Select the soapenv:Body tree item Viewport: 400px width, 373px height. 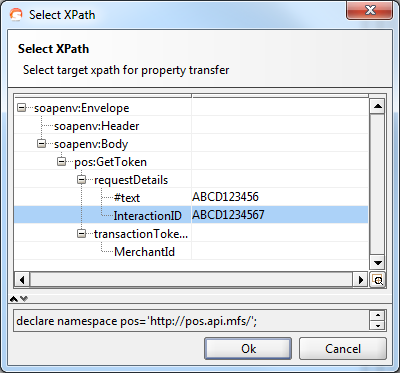[91, 144]
